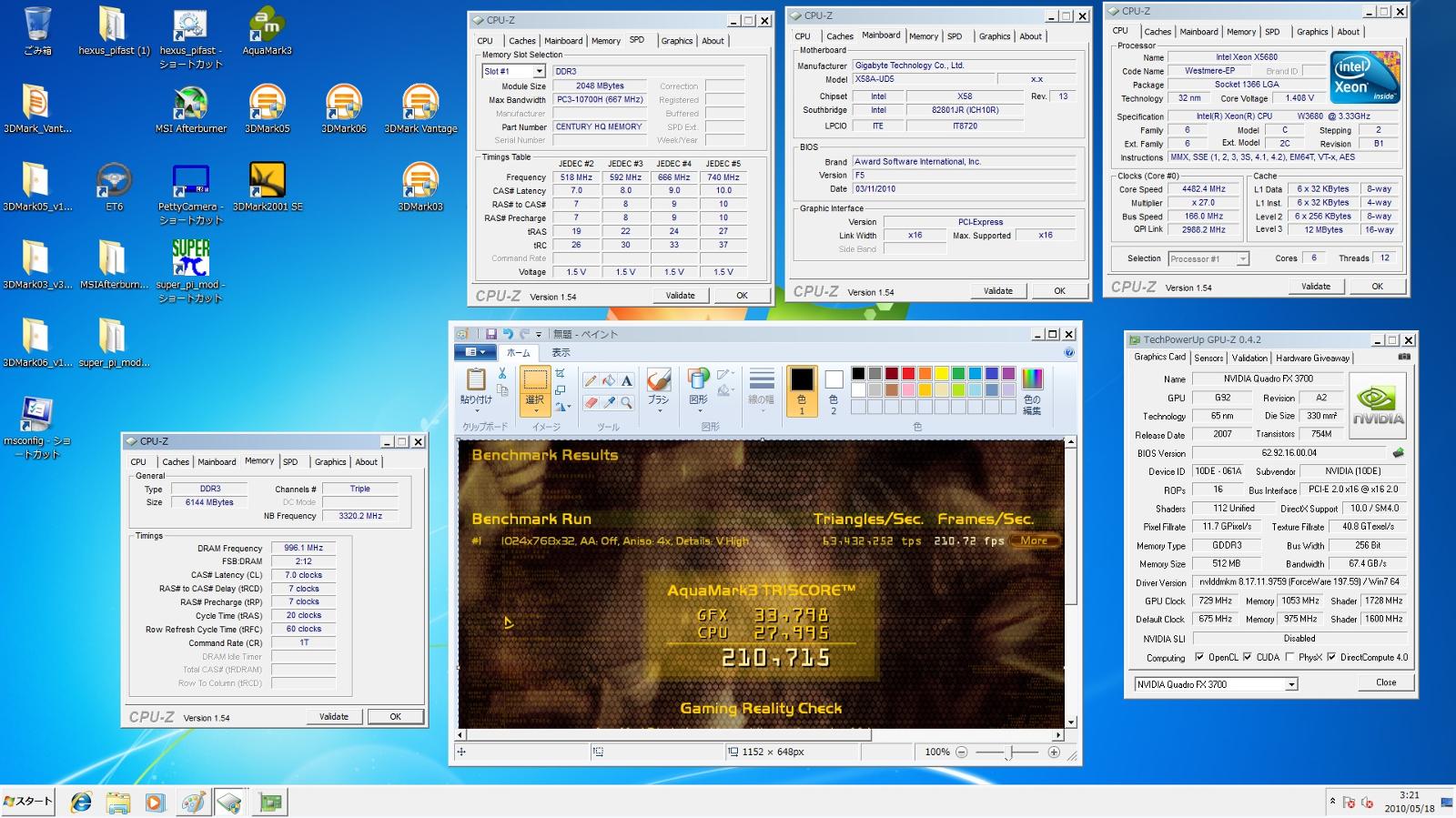This screenshot has width=1456, height=818.
Task: Launch Internet Explorer from the taskbar
Action: [x=81, y=802]
